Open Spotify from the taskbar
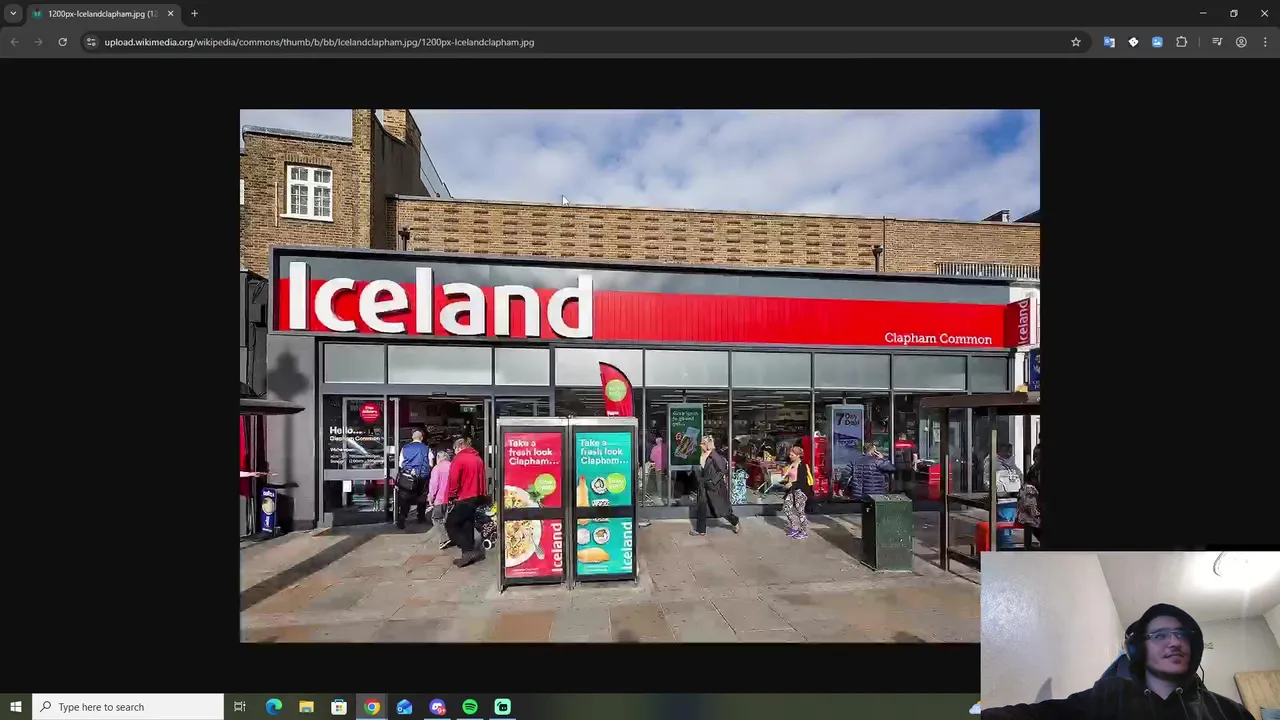The image size is (1280, 720). (x=470, y=707)
